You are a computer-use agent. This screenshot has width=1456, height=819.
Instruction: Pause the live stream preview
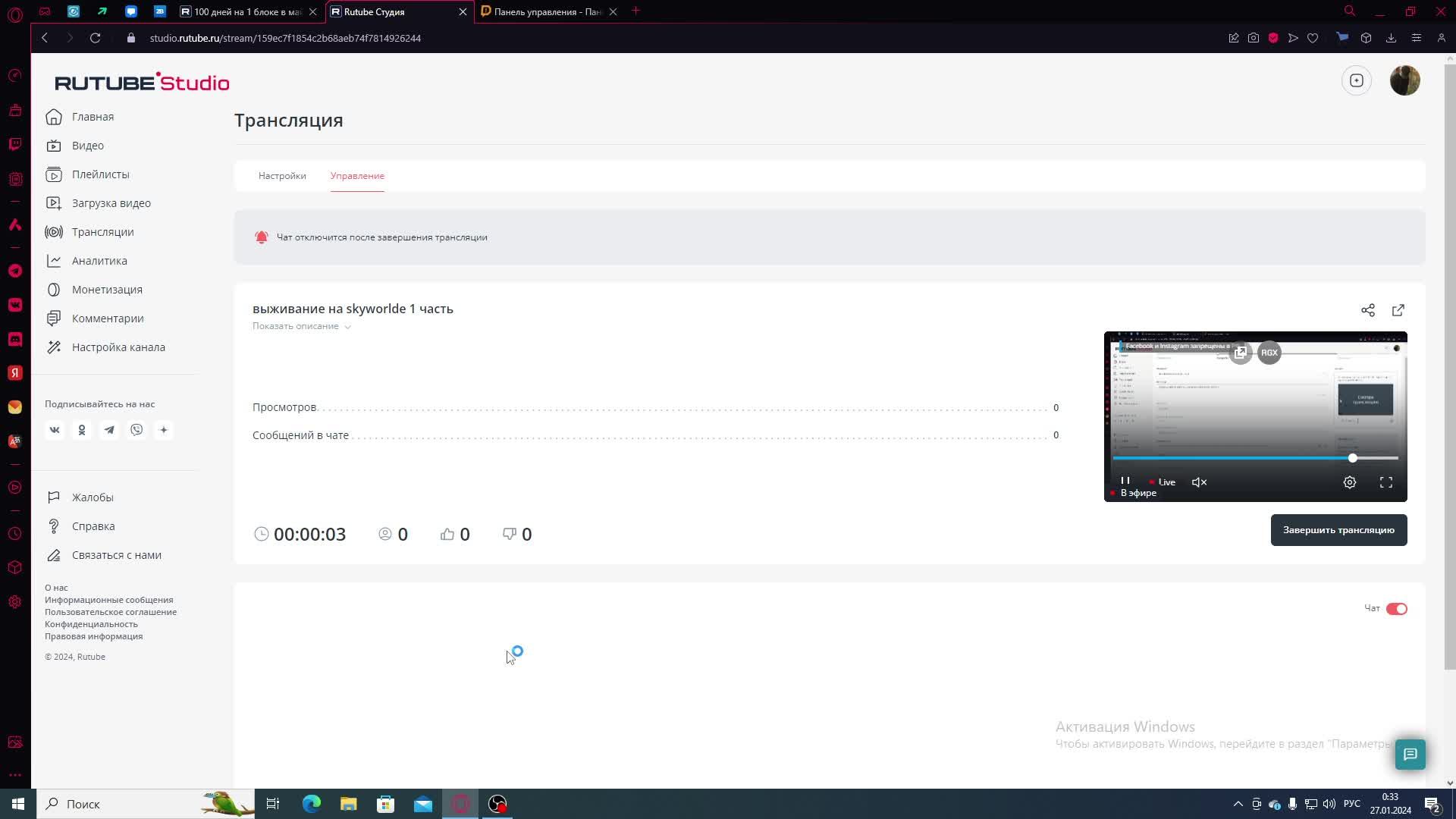point(1125,481)
